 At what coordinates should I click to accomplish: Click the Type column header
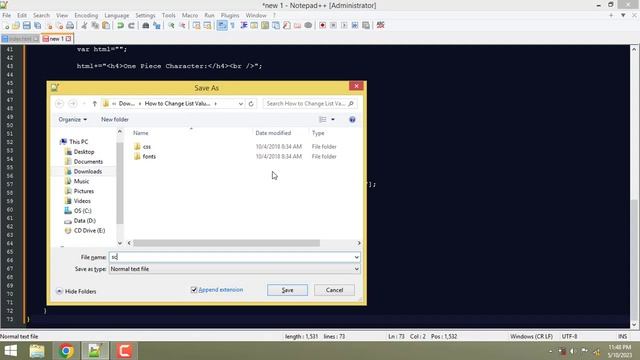(318, 133)
